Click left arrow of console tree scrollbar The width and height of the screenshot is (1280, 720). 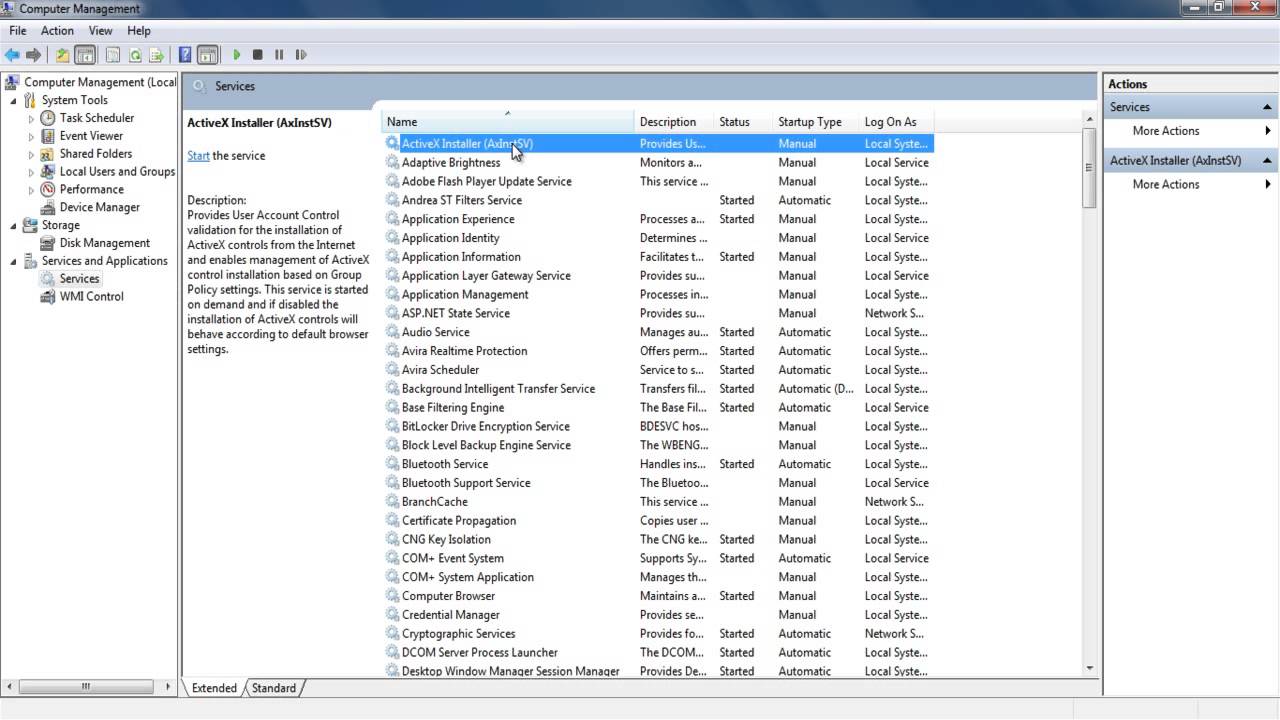pos(11,687)
